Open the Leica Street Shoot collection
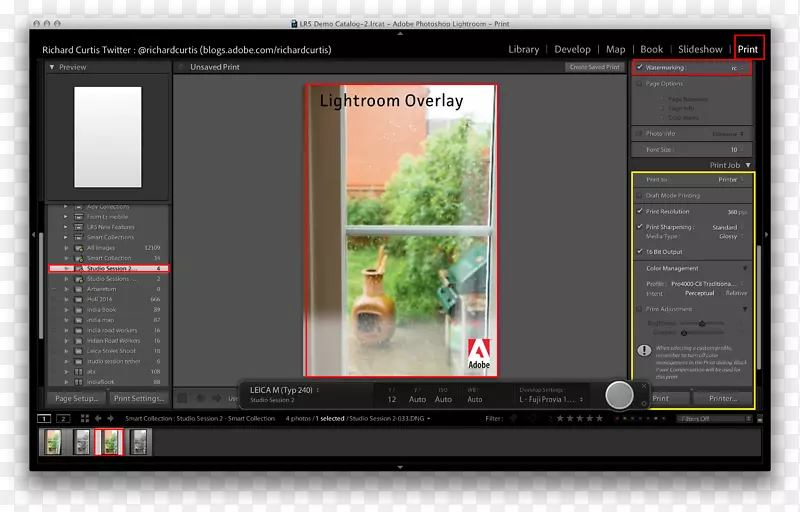The height and width of the screenshot is (512, 800). point(111,351)
